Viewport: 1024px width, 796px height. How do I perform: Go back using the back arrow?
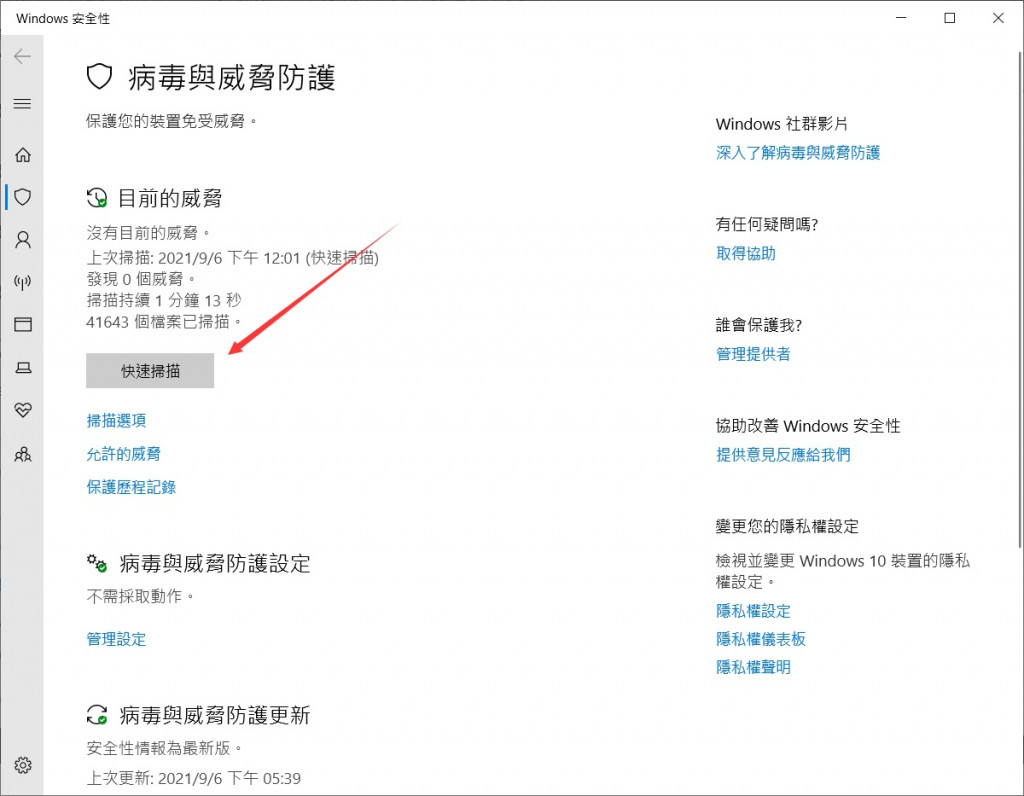click(22, 56)
